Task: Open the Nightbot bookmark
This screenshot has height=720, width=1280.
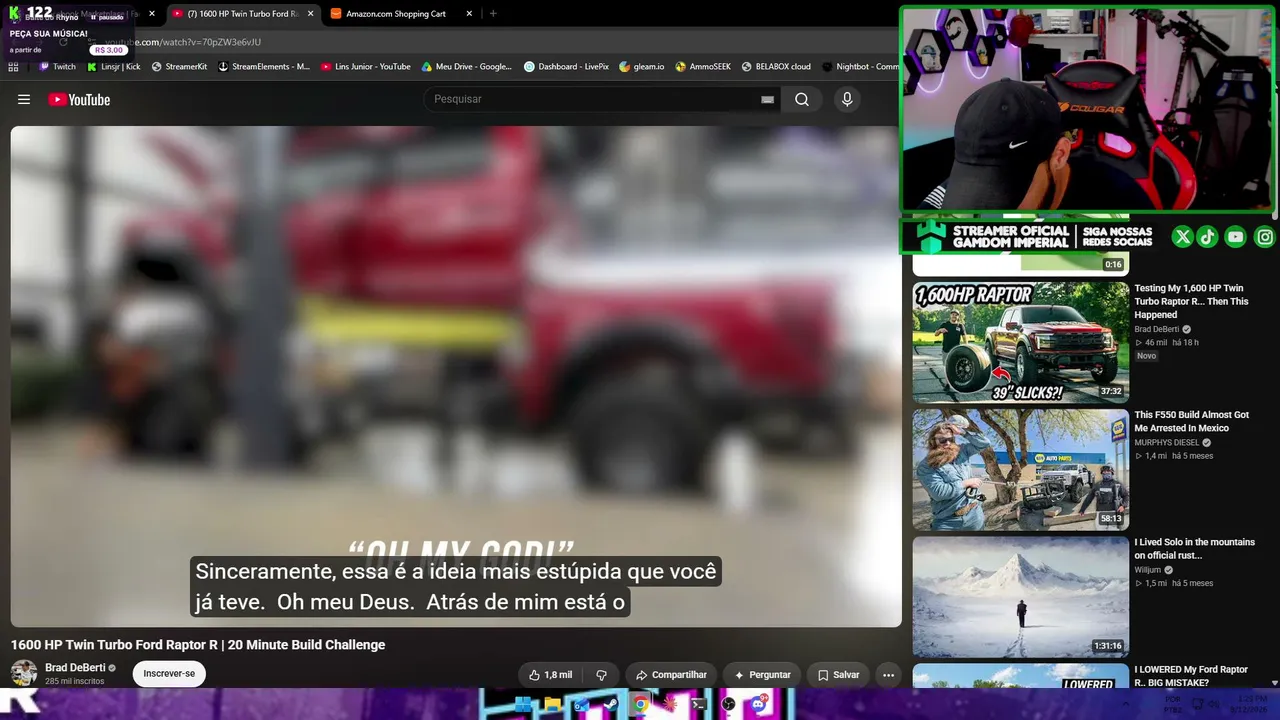Action: coord(860,67)
